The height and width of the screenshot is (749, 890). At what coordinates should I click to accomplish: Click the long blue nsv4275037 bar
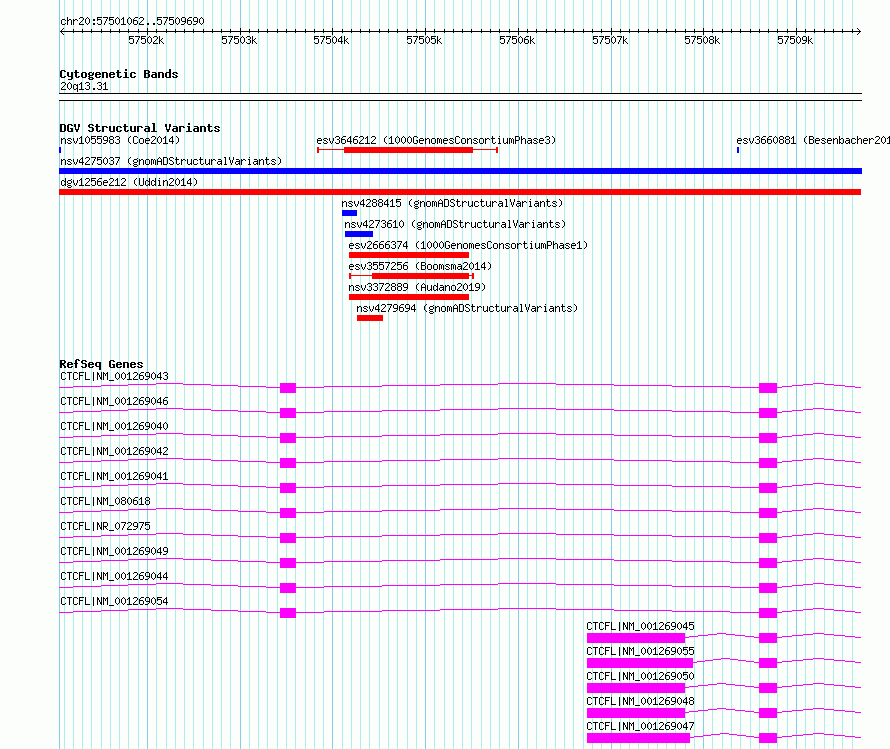pyautogui.click(x=460, y=171)
